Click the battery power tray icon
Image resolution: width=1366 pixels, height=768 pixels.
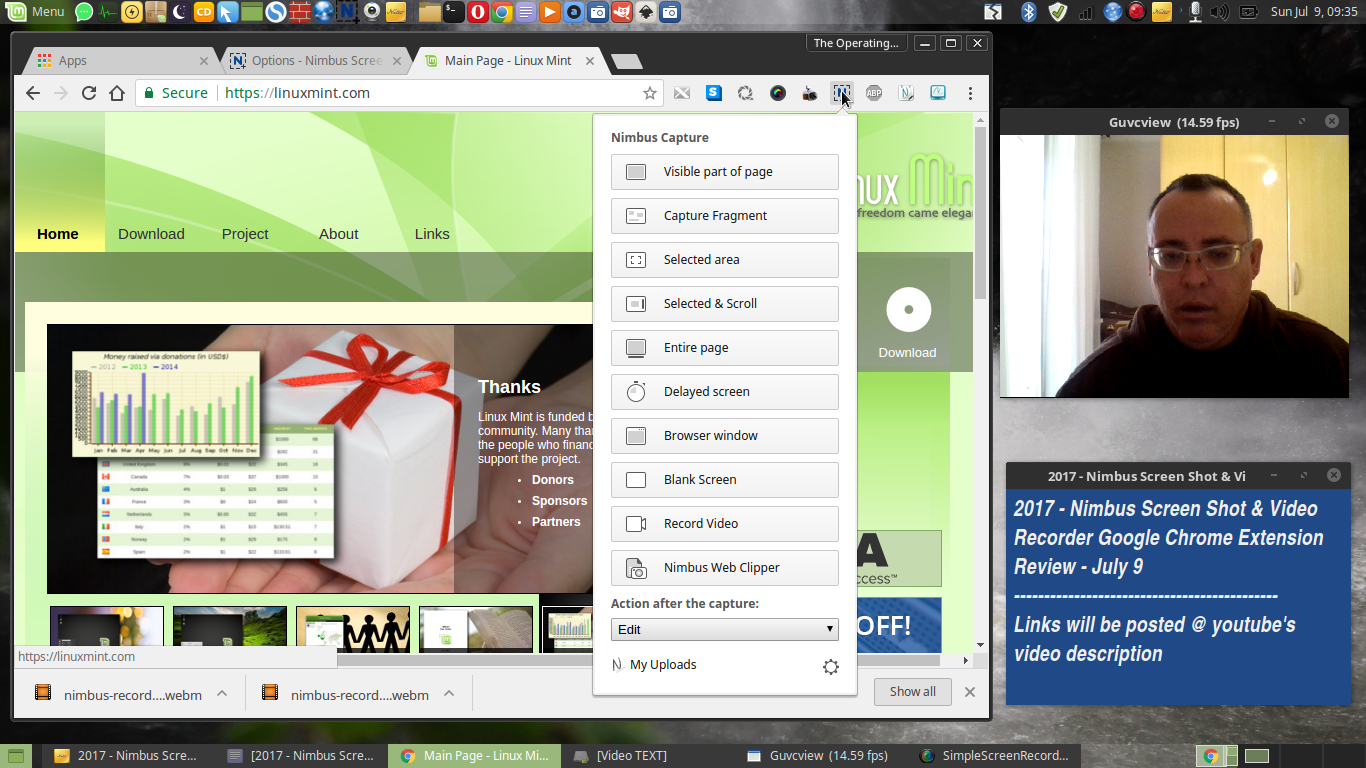pyautogui.click(x=1248, y=12)
